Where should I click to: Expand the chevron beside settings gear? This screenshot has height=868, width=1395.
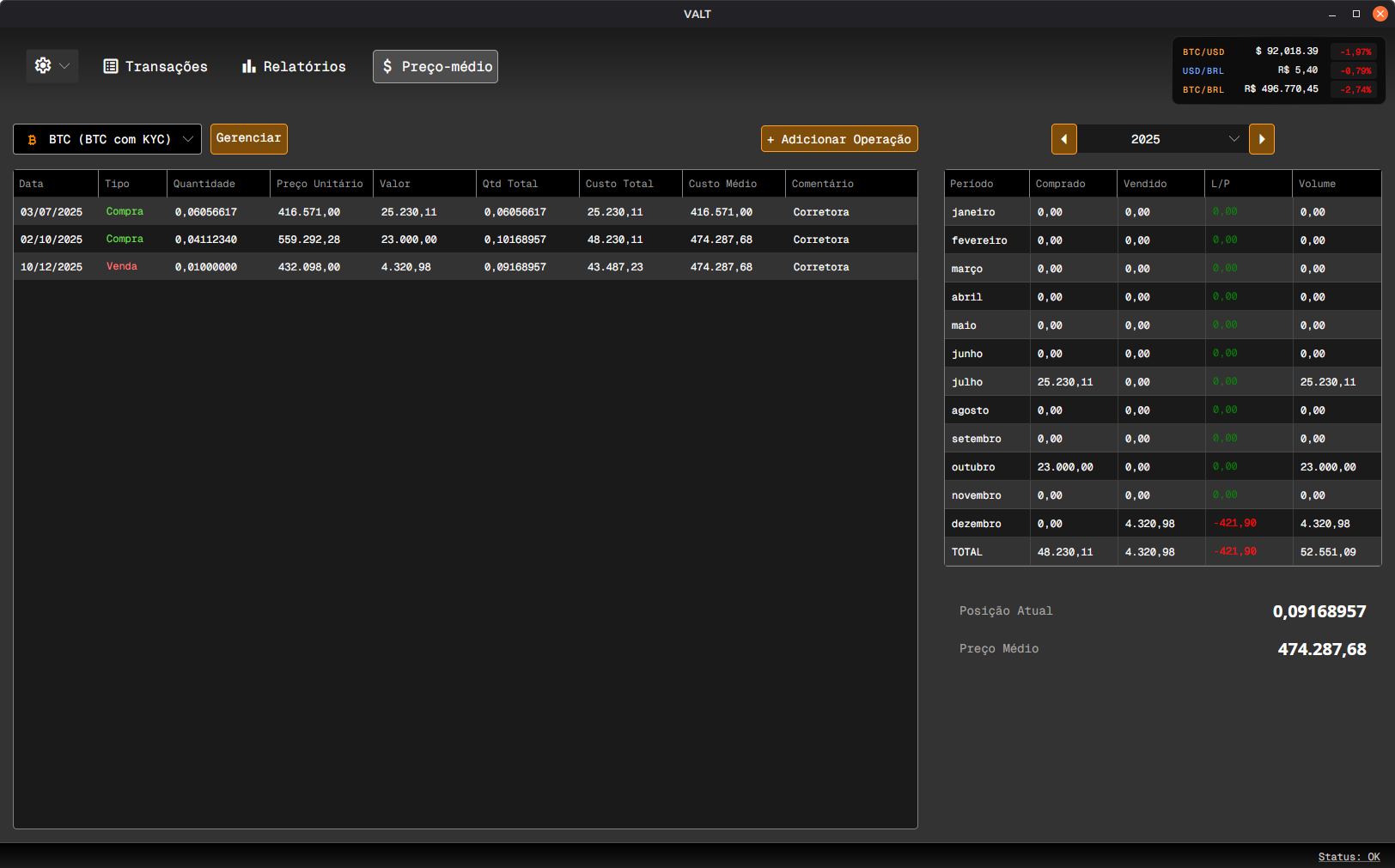pos(64,66)
